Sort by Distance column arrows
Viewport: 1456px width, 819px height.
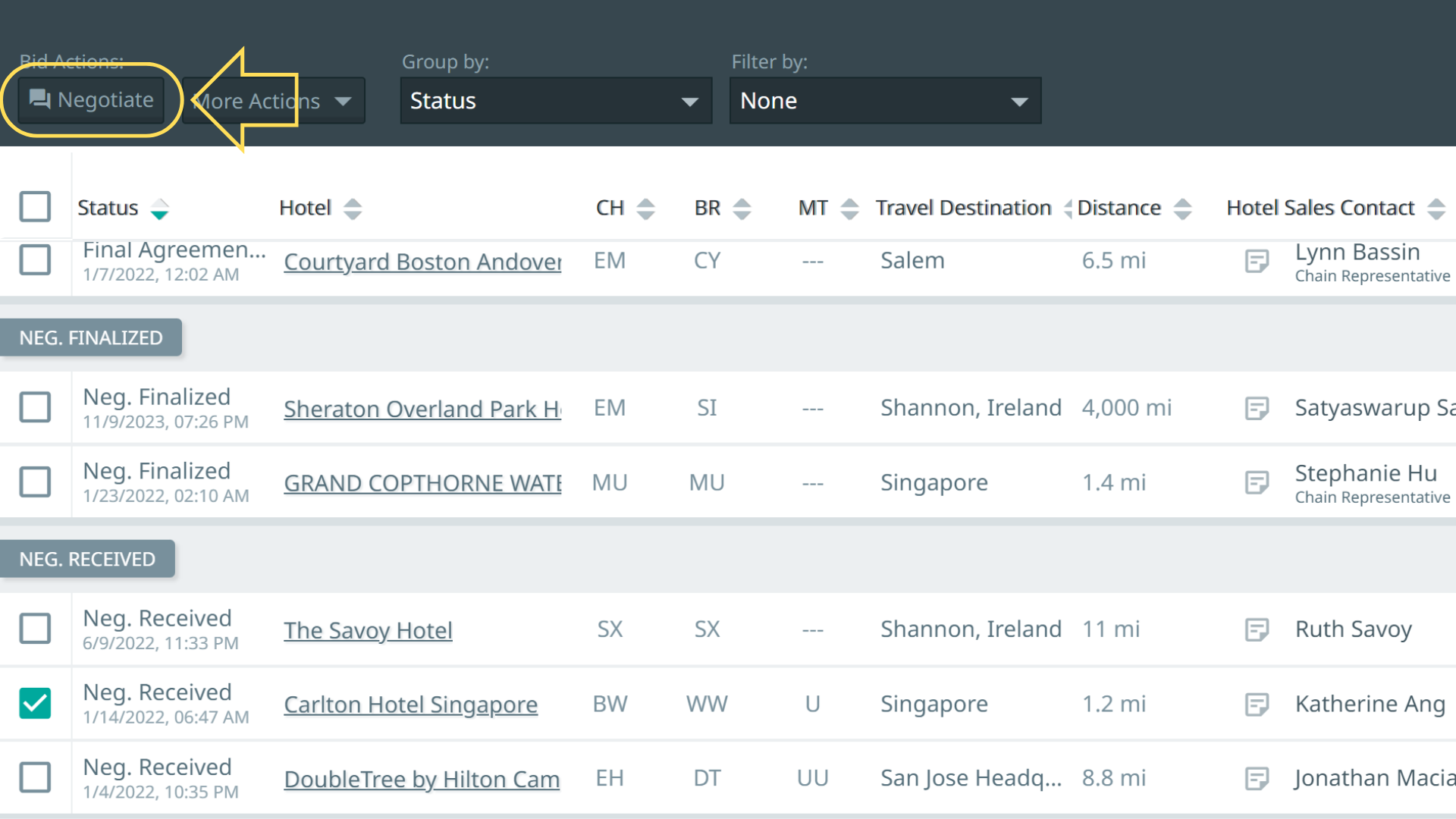(1182, 209)
